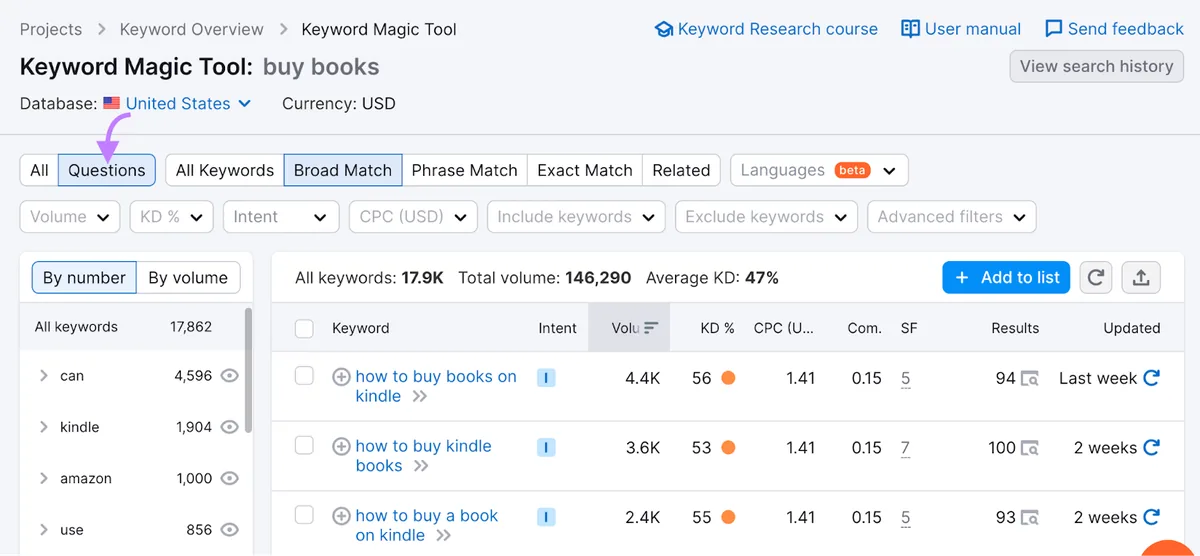The height and width of the screenshot is (556, 1200).
Task: Click plus icon for how to buy kindle books
Action: (x=341, y=447)
